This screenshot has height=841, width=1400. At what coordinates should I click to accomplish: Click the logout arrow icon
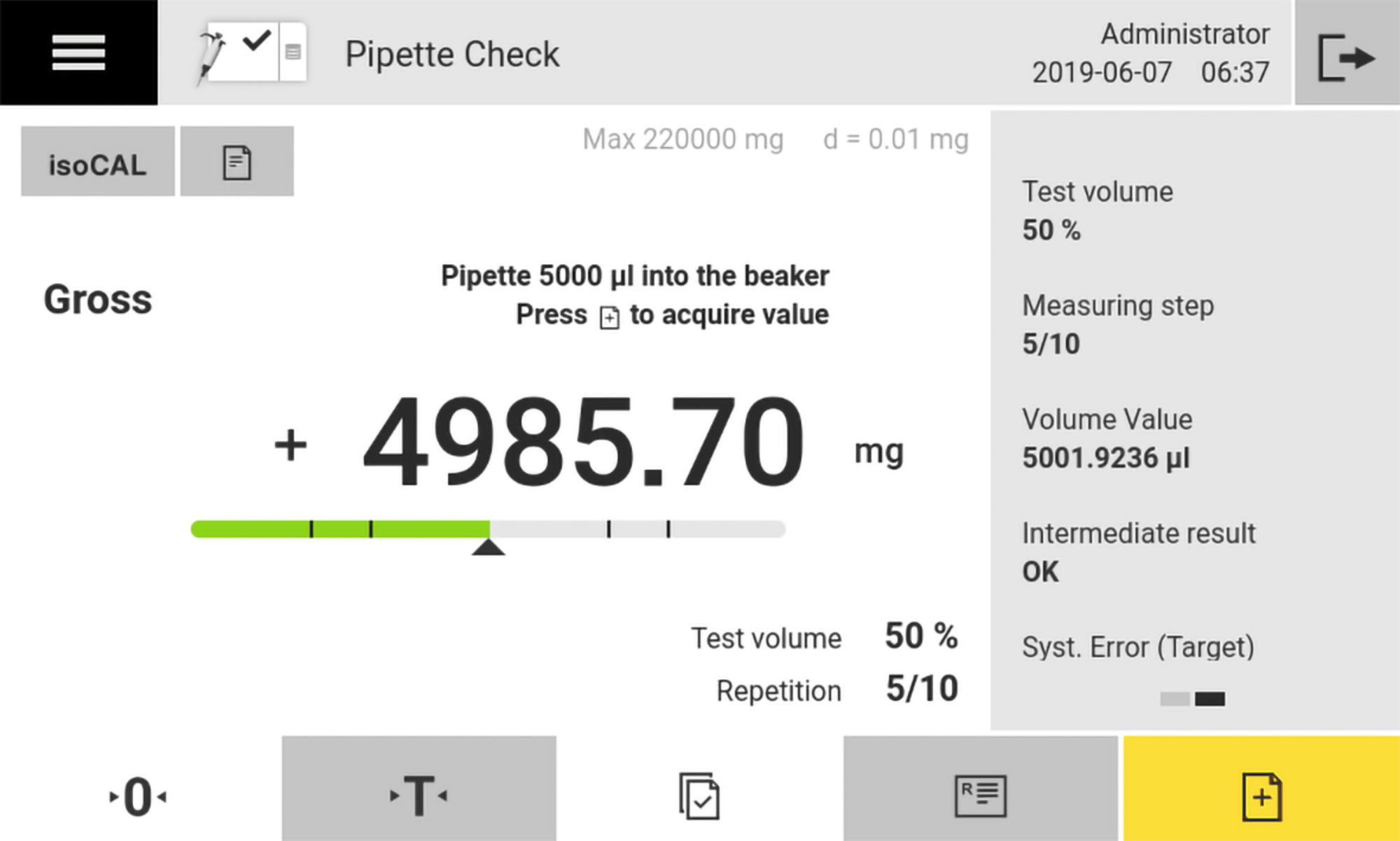click(x=1346, y=56)
